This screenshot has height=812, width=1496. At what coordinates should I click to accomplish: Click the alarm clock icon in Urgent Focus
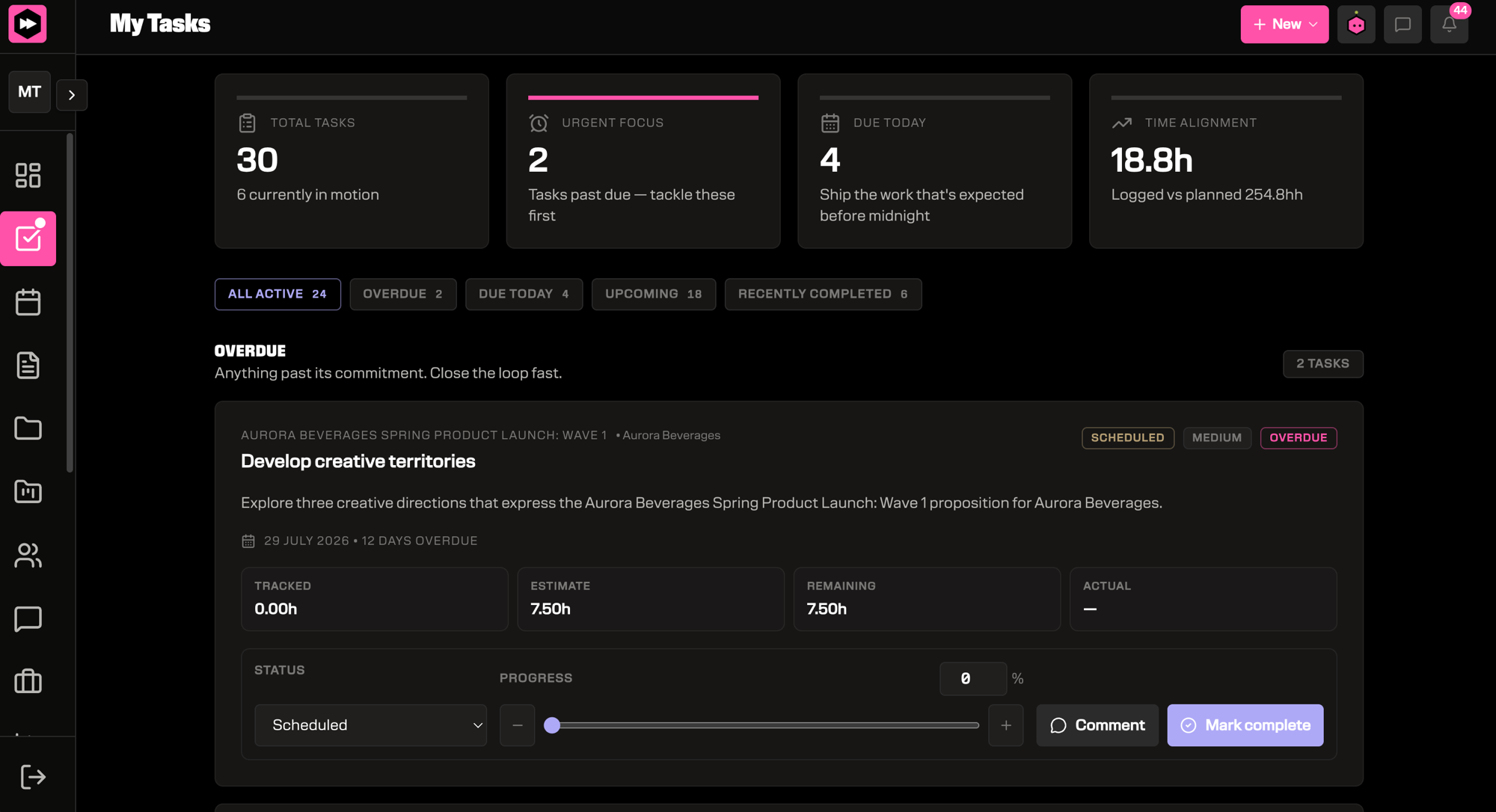point(539,123)
